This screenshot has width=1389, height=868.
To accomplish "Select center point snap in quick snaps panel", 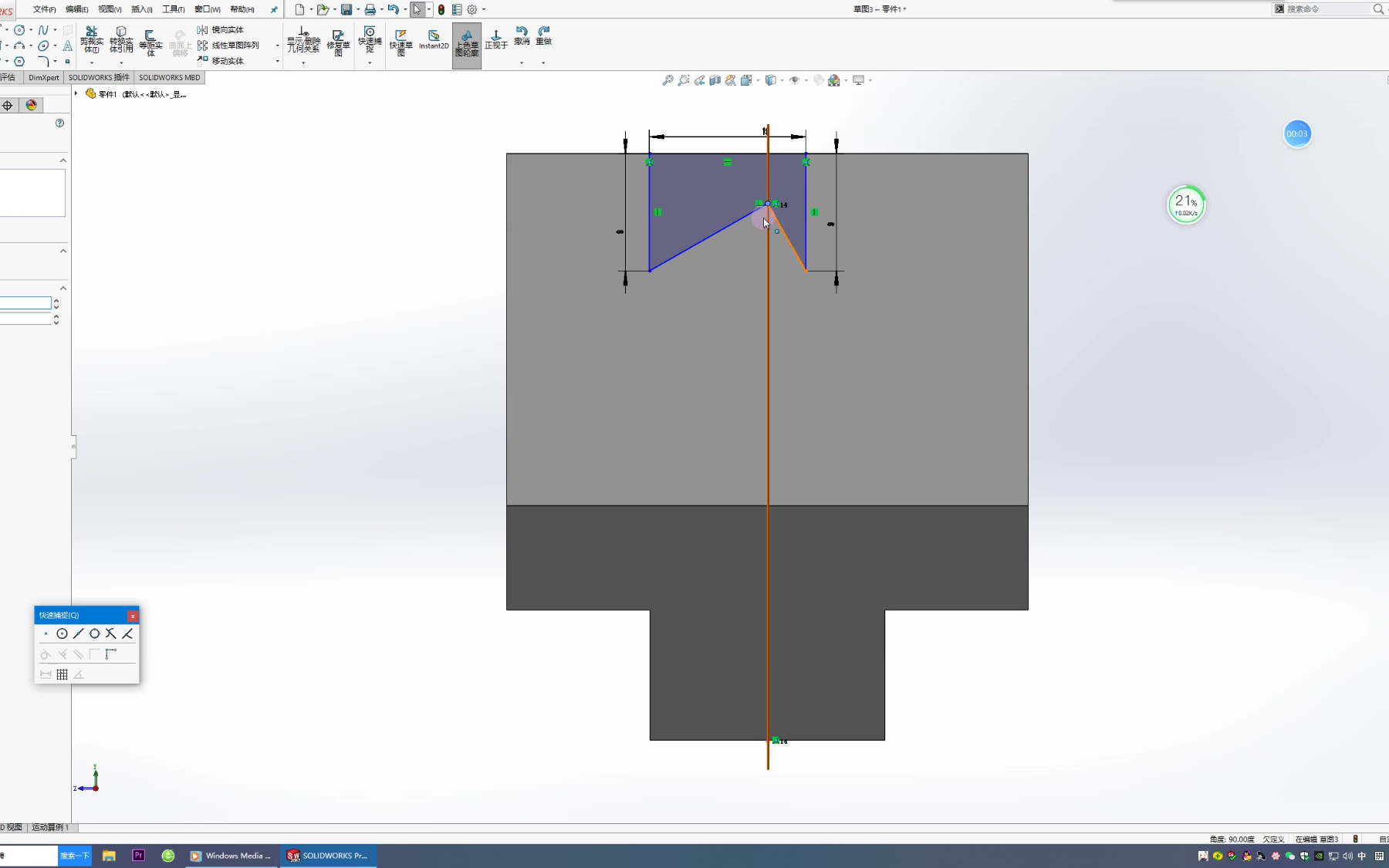I will click(62, 633).
